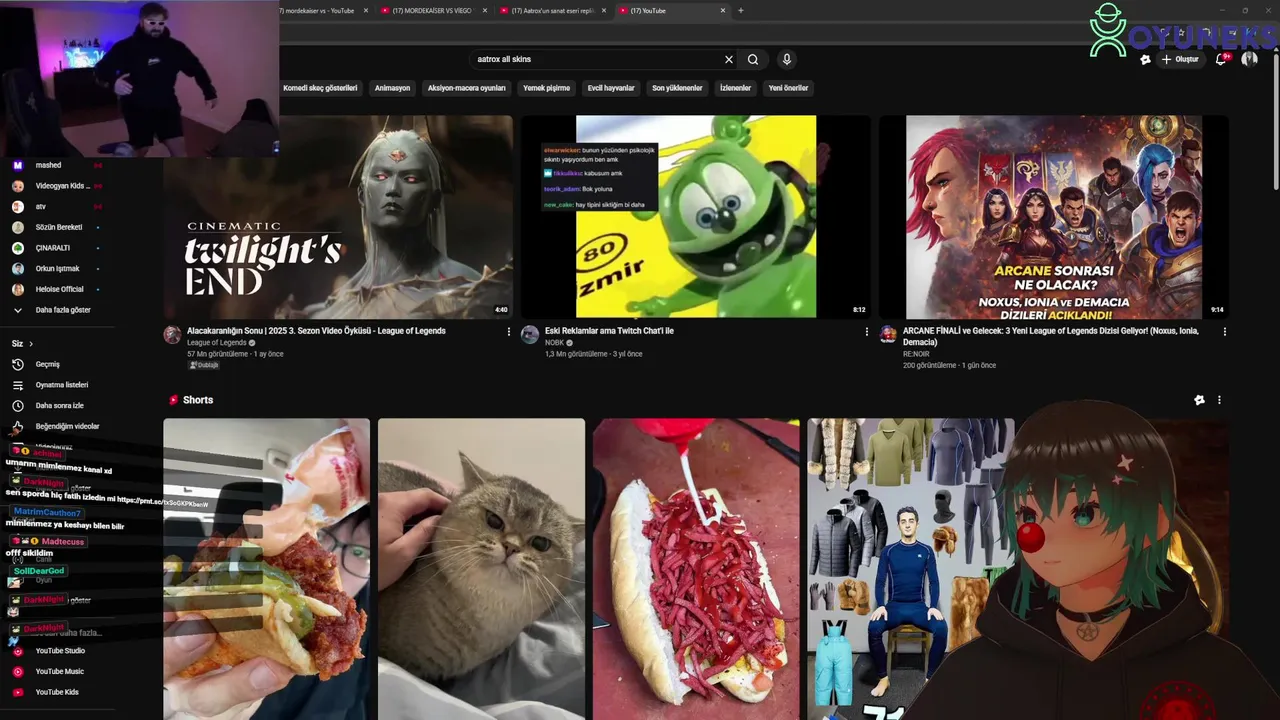Open options for Alacakaranlığın Sonu video
Screen dimensions: 1280x720
(x=508, y=332)
